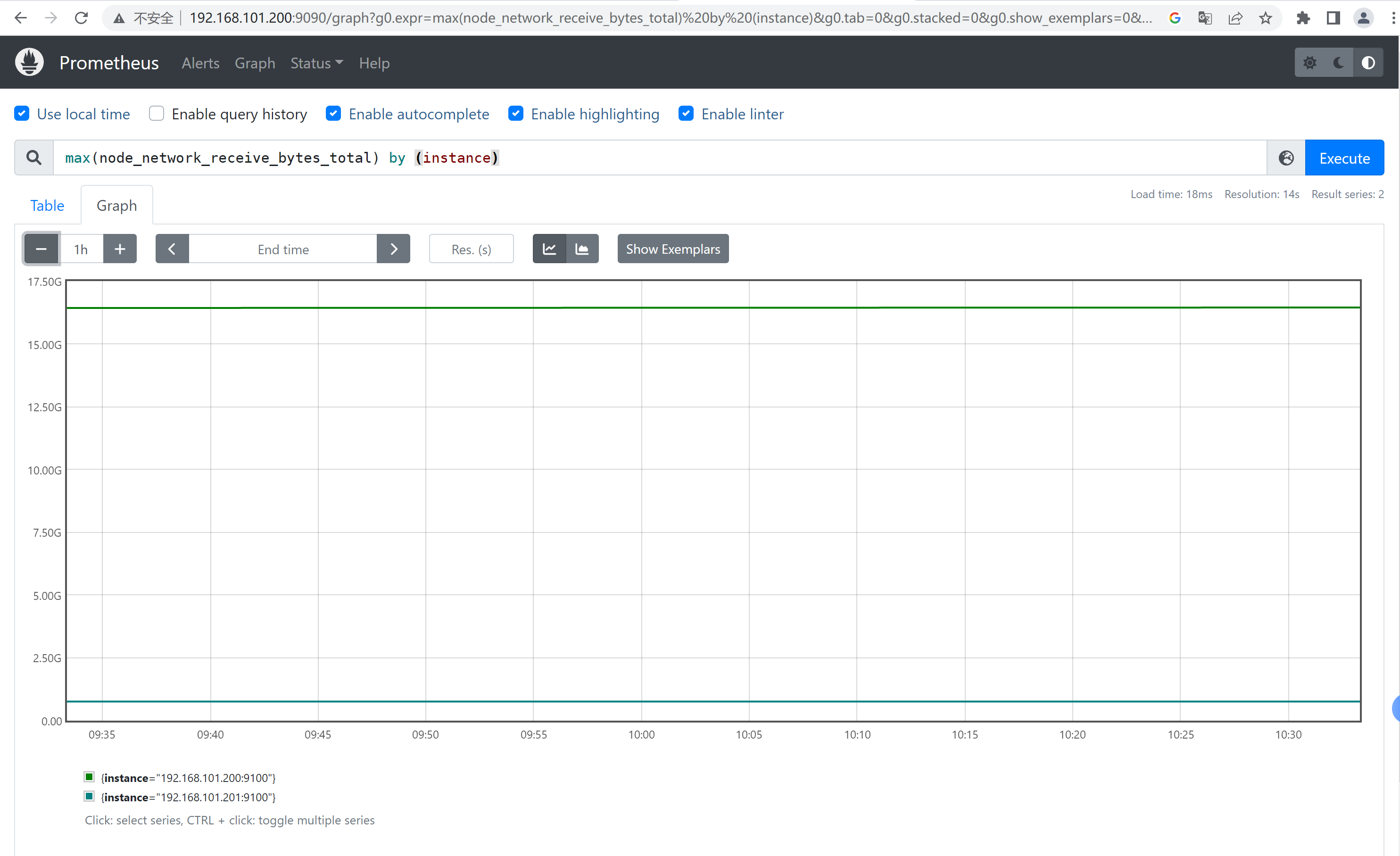Toggle Enable autocomplete checkbox
Screen dimensions: 1400x856
coord(333,114)
